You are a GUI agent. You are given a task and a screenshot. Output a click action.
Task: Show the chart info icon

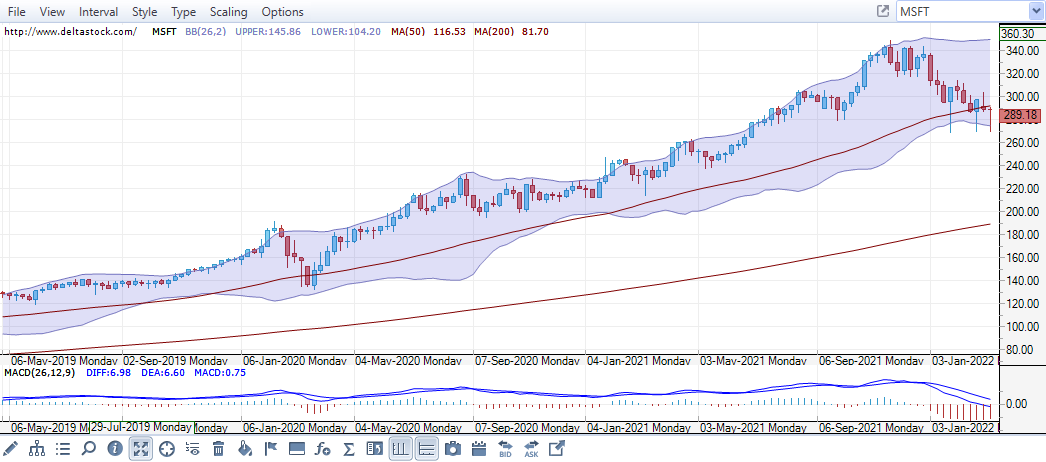tap(115, 449)
